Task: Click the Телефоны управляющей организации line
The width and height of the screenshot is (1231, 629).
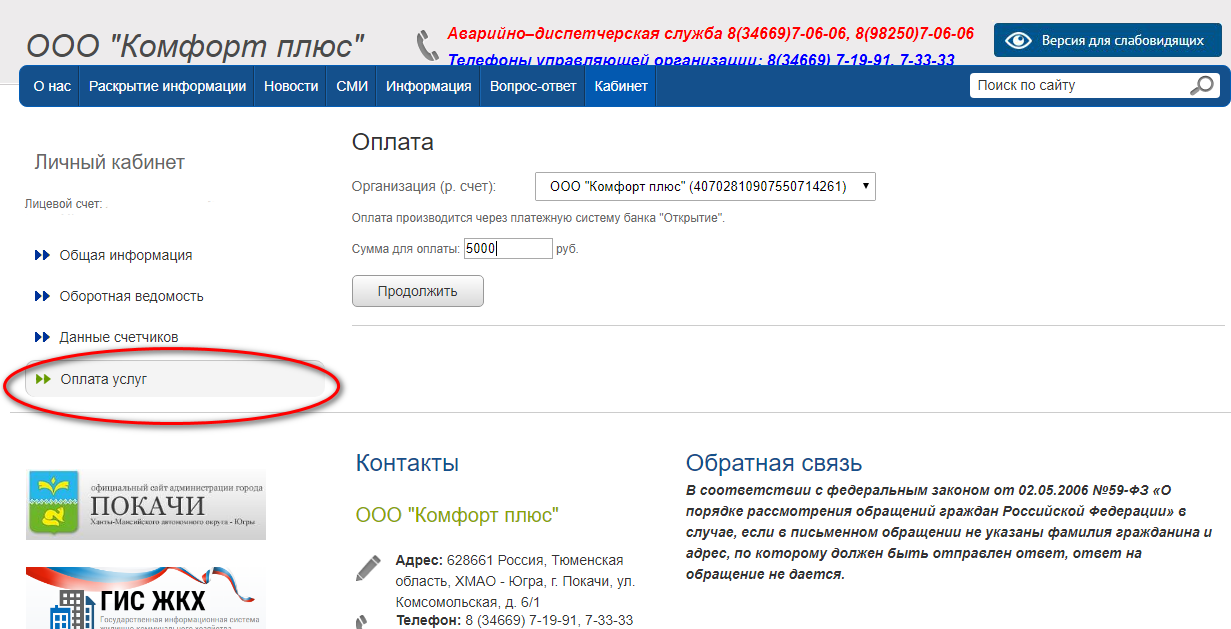Action: pyautogui.click(x=701, y=60)
